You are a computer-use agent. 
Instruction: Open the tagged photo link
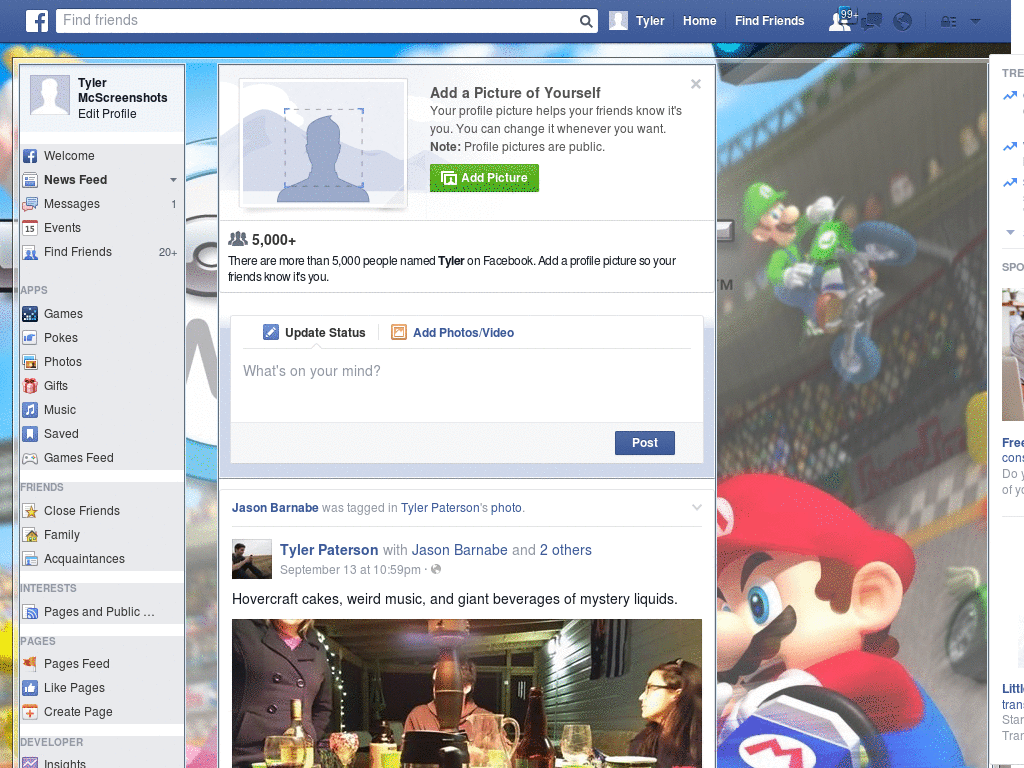click(x=506, y=508)
